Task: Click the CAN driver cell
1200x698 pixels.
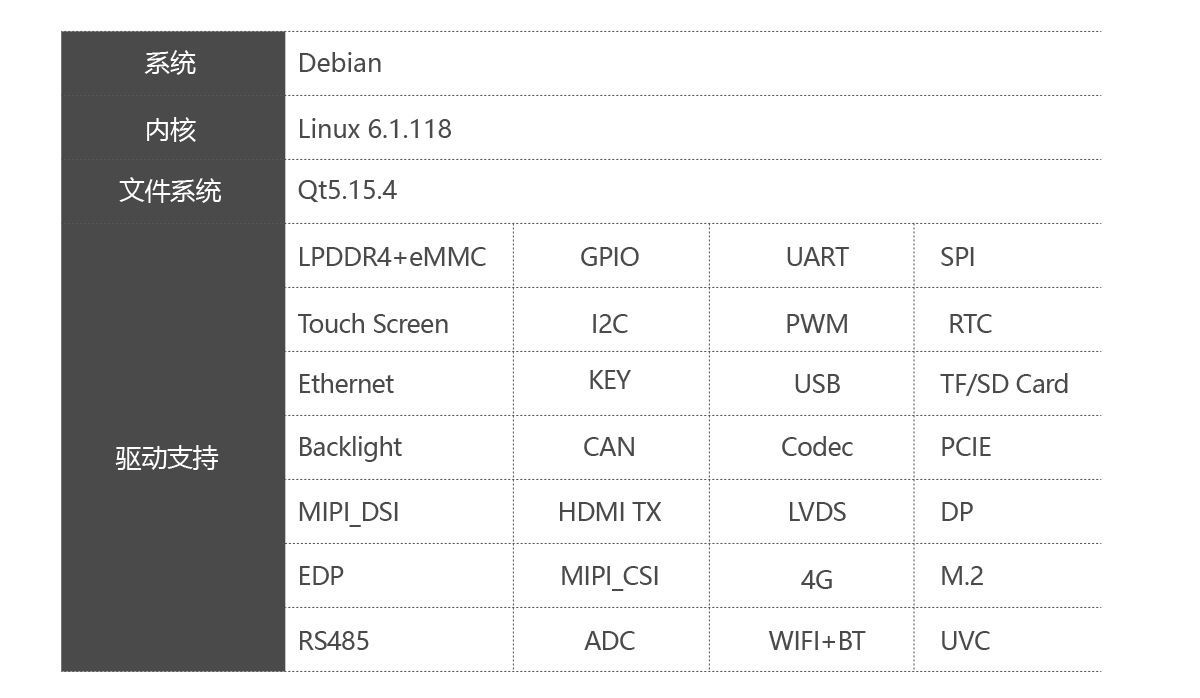Action: (x=609, y=447)
